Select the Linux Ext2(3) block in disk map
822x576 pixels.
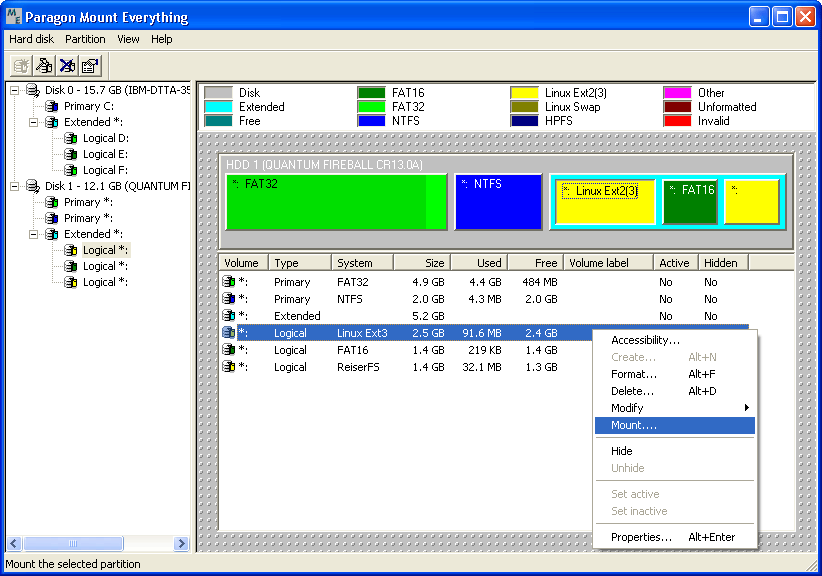point(605,202)
